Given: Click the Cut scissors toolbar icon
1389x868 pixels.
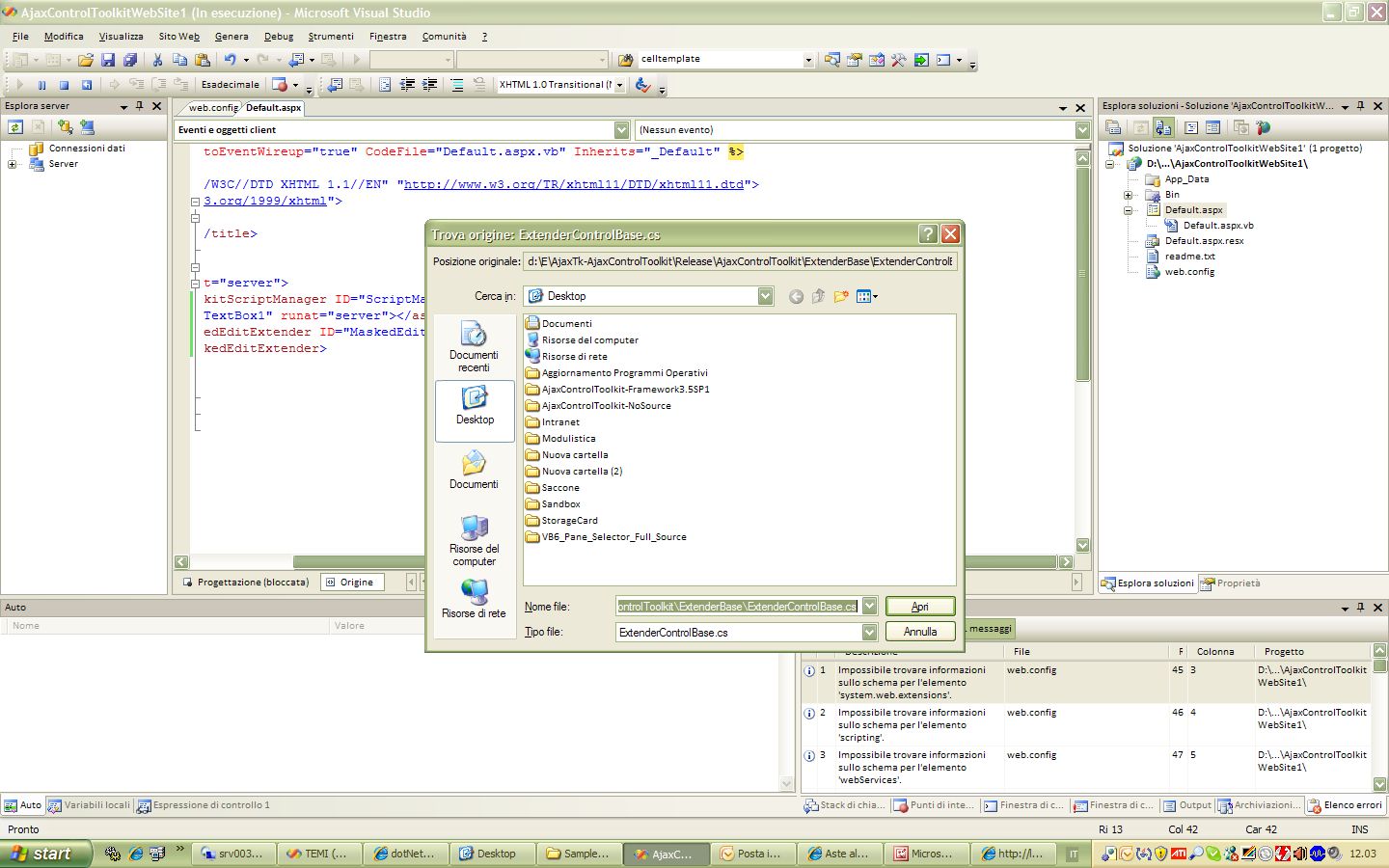Looking at the screenshot, I should click(x=157, y=60).
